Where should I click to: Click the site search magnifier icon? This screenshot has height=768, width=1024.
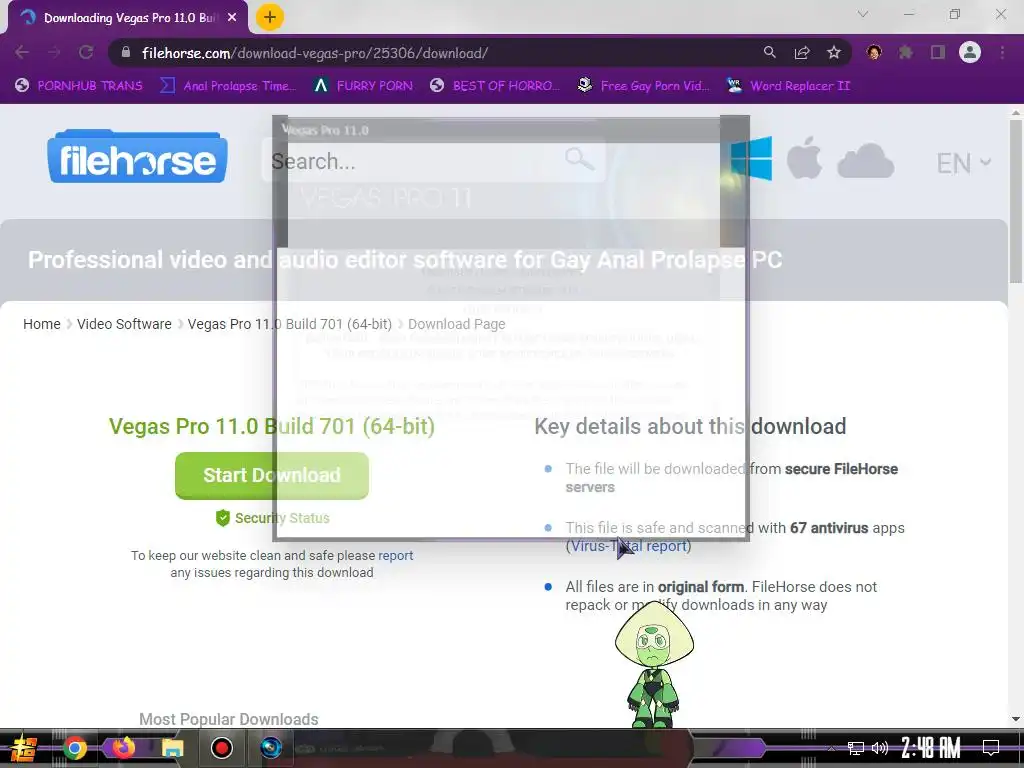(579, 159)
